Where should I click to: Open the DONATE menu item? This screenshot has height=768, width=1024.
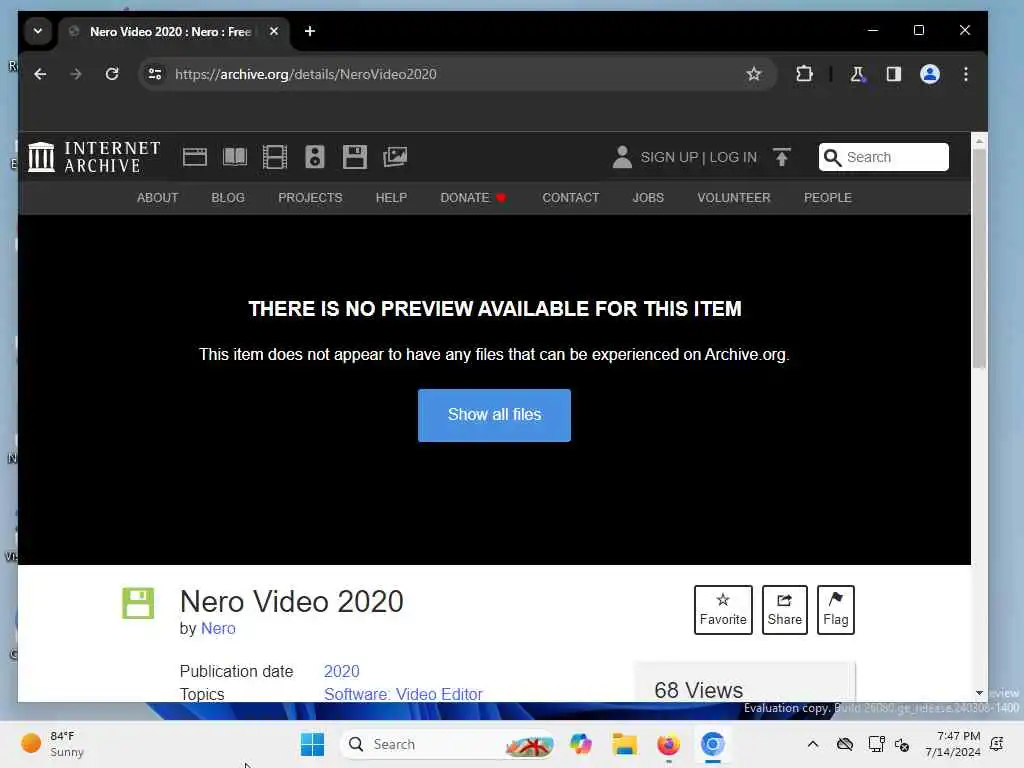[473, 198]
